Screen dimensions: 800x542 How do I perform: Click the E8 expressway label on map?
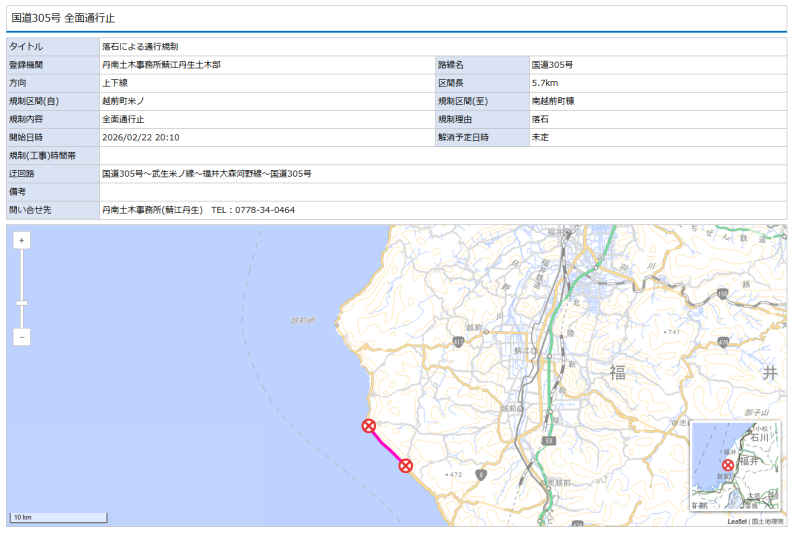pyautogui.click(x=549, y=441)
